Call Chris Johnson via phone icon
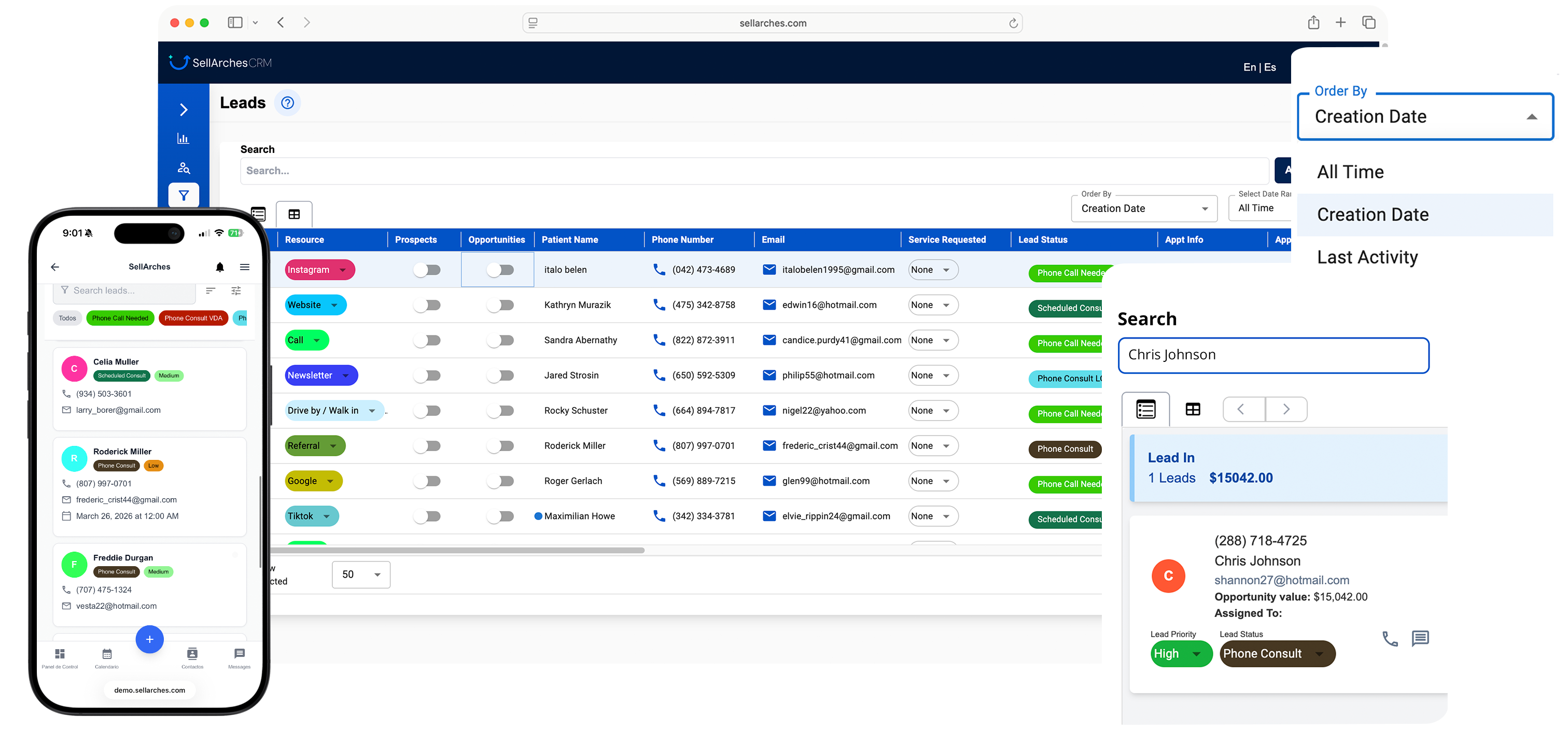This screenshot has height=729, width=1568. click(1390, 638)
